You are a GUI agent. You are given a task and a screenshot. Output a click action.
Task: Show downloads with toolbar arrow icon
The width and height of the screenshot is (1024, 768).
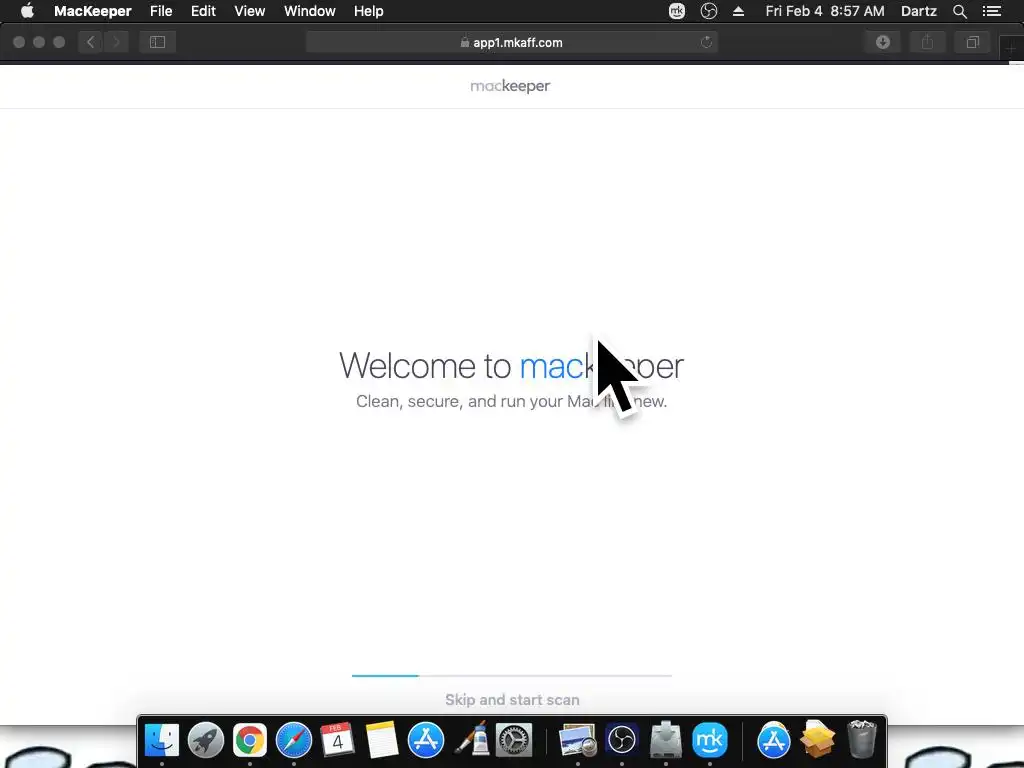tap(883, 42)
